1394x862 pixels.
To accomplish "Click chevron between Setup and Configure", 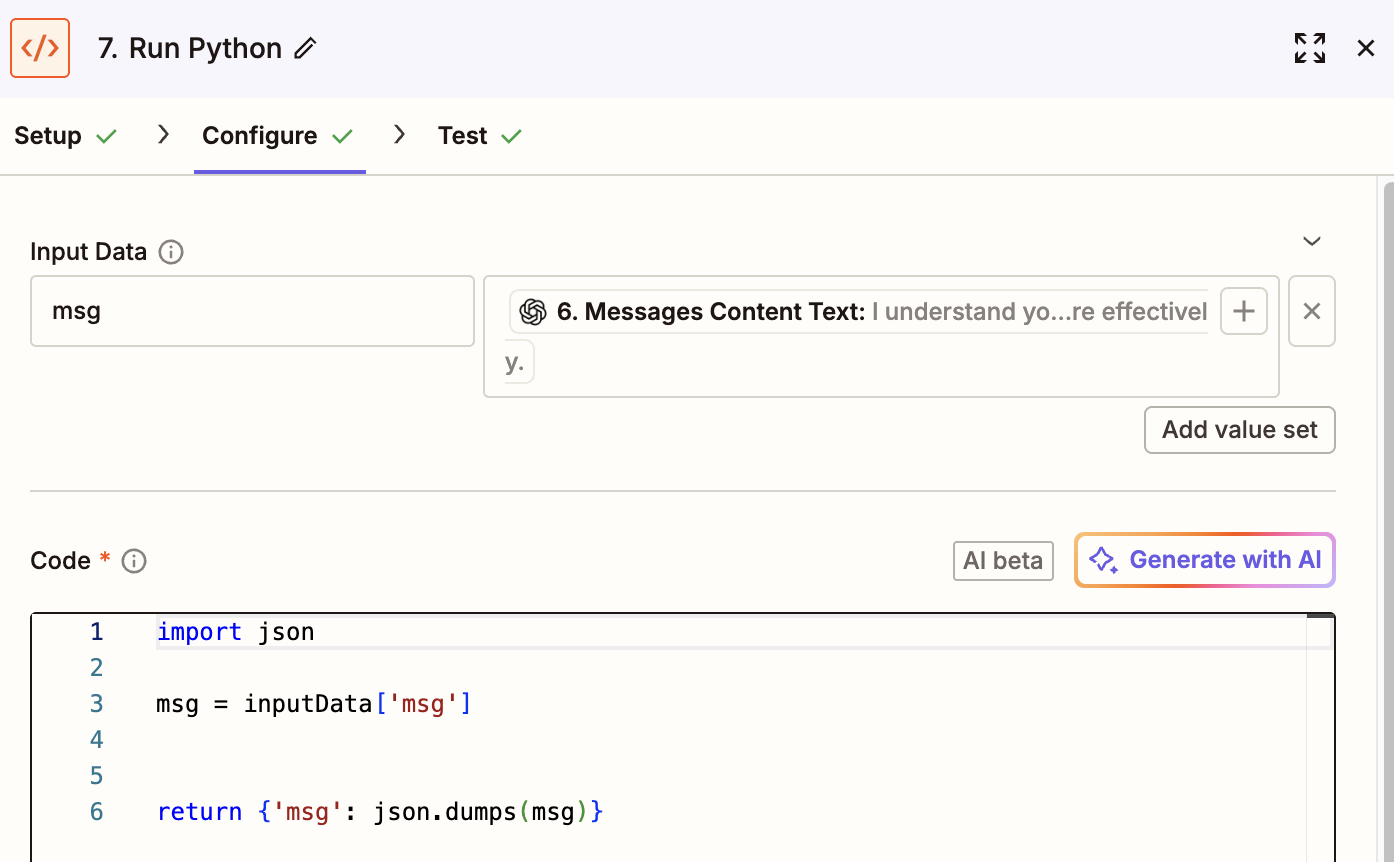I will pos(164,135).
